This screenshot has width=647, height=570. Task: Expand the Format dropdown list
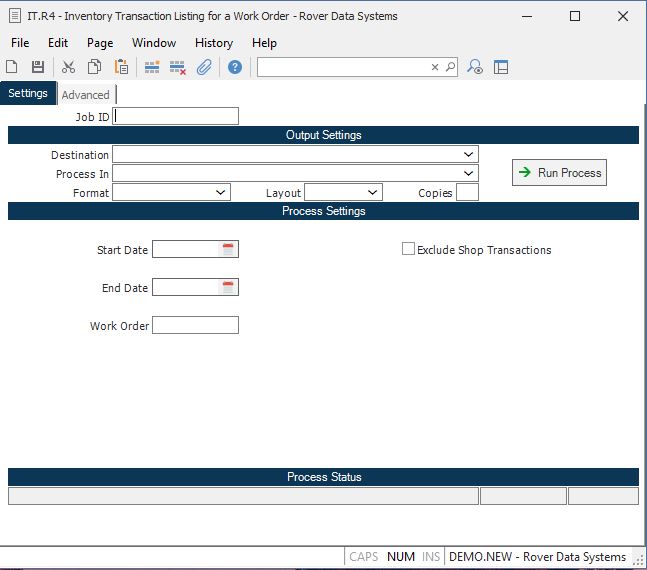pyautogui.click(x=221, y=192)
